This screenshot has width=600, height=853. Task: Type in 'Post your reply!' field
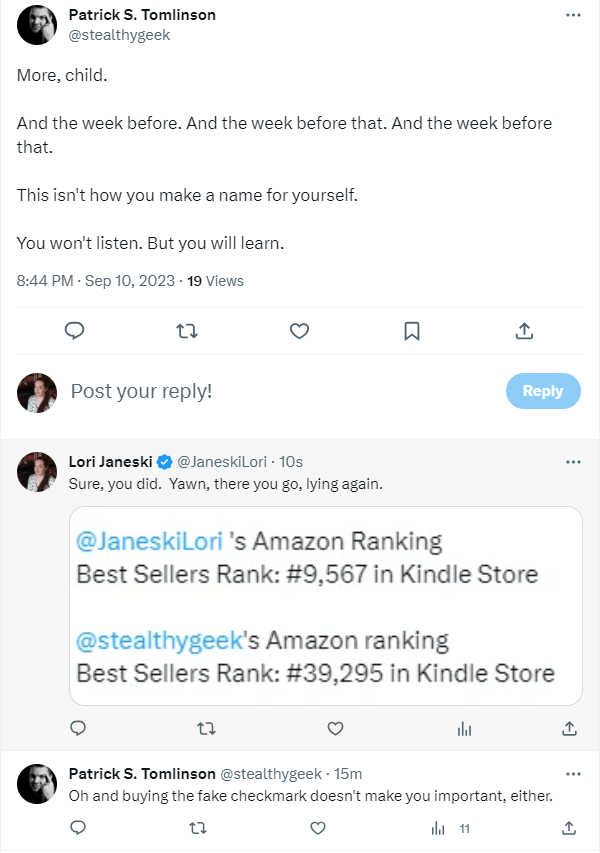click(280, 391)
